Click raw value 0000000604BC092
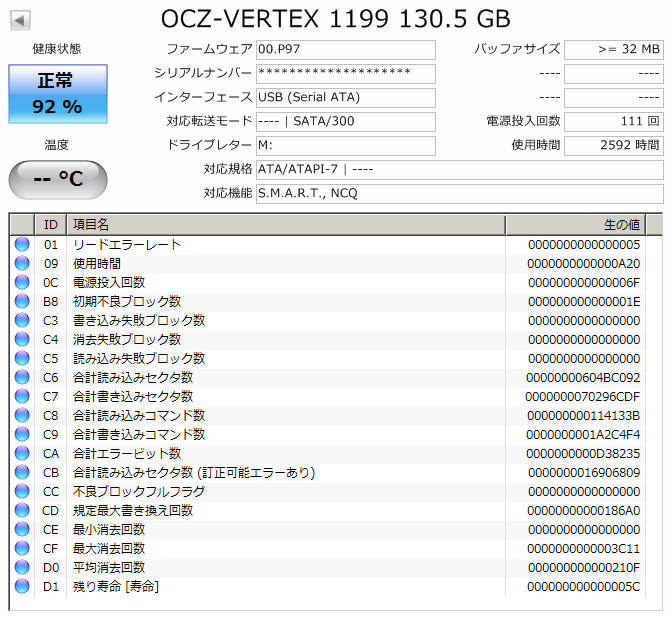 pyautogui.click(x=583, y=377)
